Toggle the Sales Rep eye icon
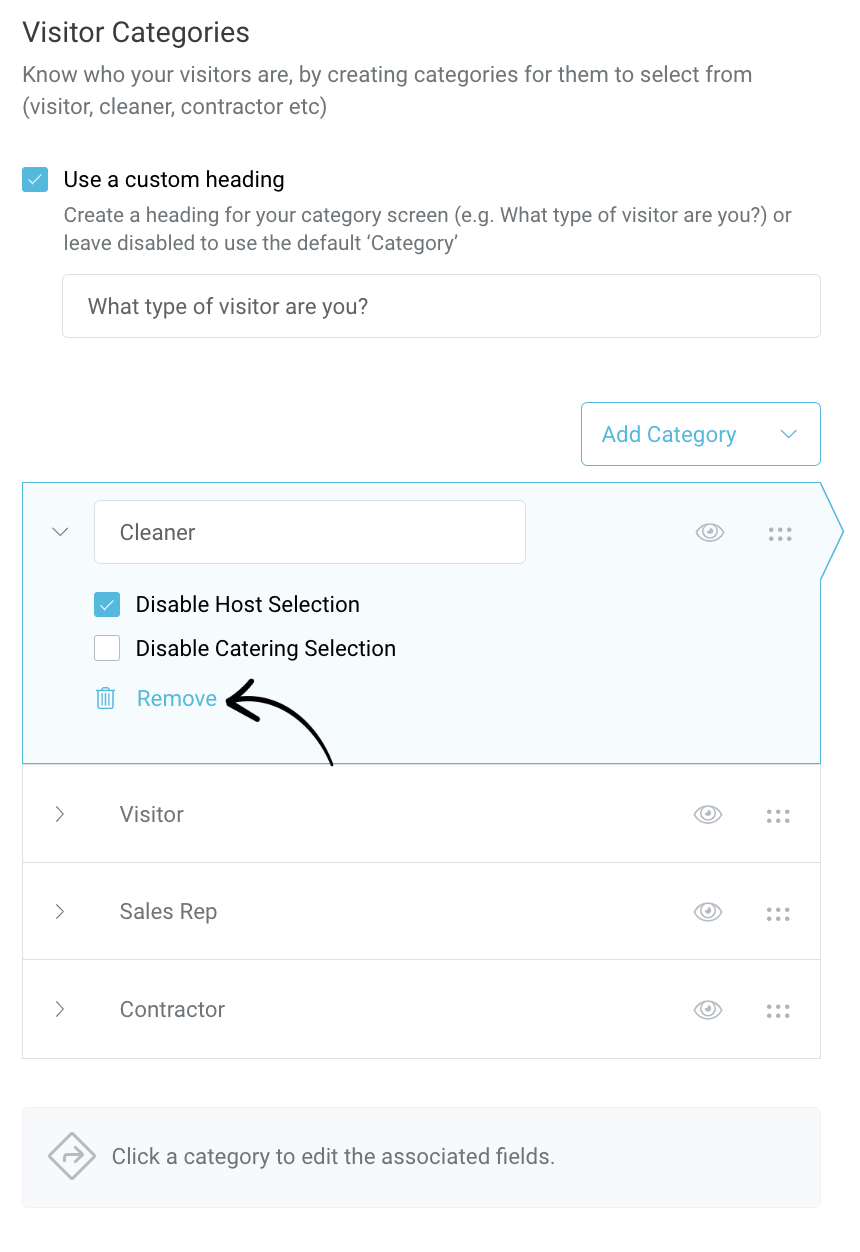The width and height of the screenshot is (860, 1252). click(708, 912)
